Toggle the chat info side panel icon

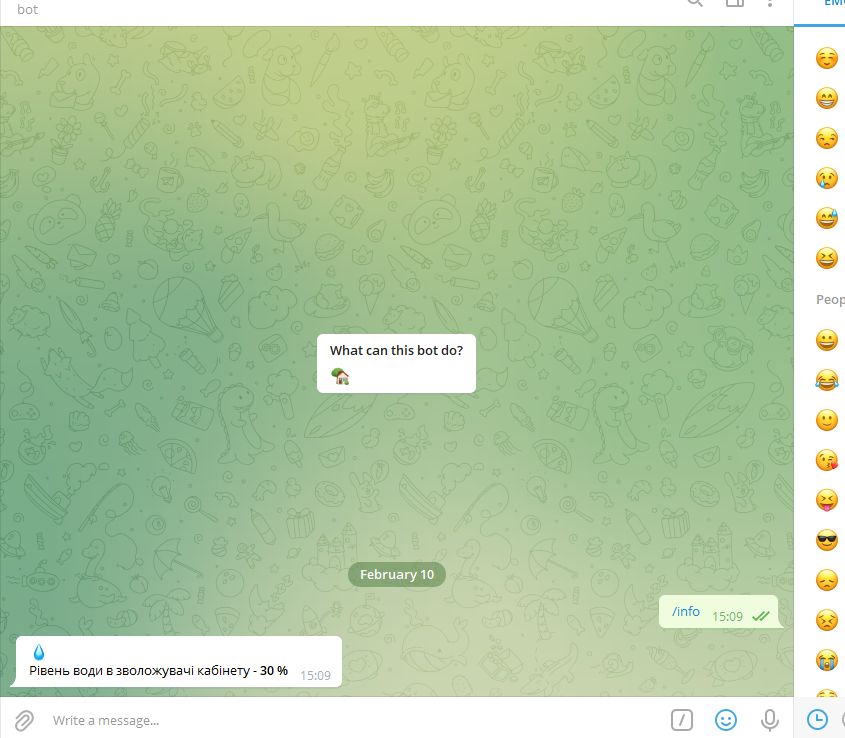(x=735, y=3)
